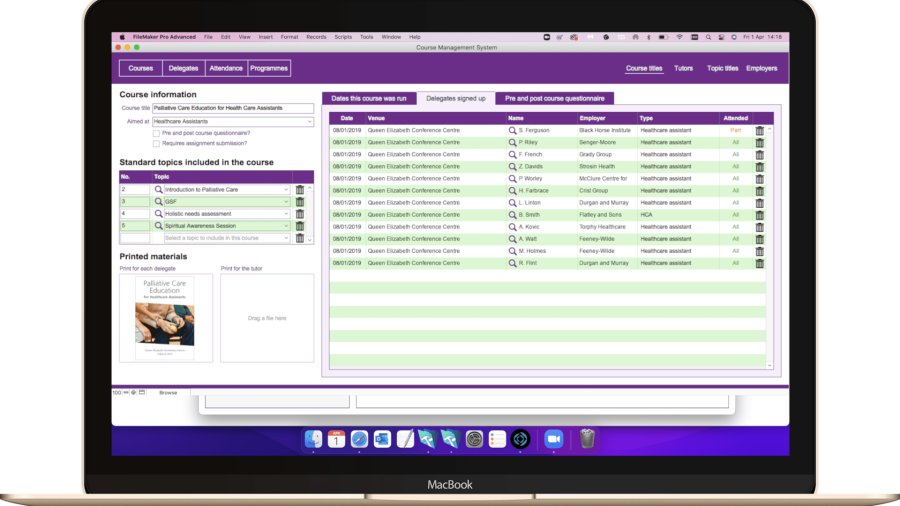Click the printed materials delegate thumbnail
This screenshot has width=900, height=506.
[165, 317]
